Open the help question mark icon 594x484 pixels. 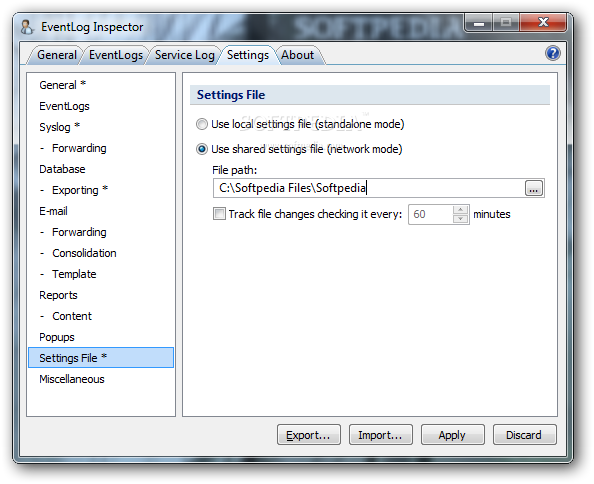click(x=553, y=53)
